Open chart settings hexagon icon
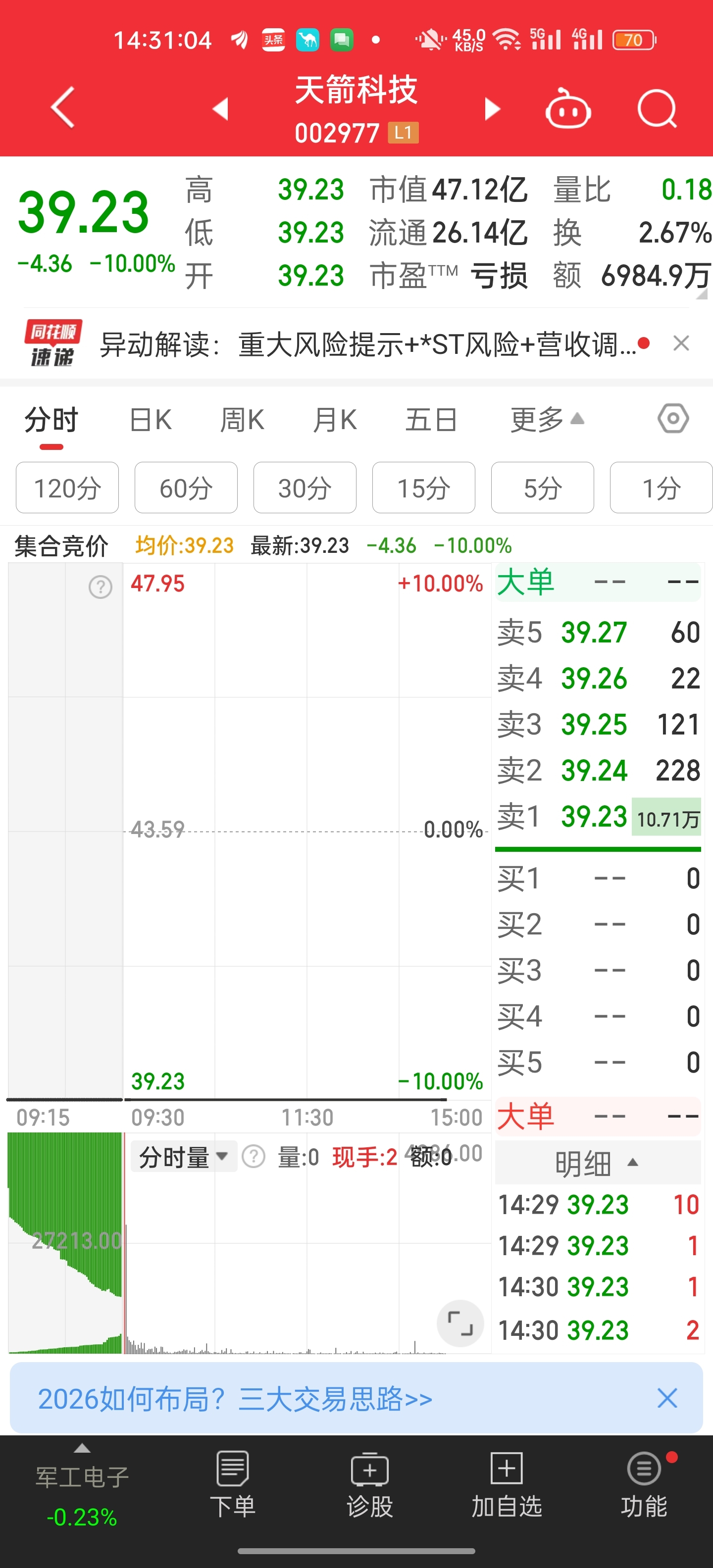The width and height of the screenshot is (713, 1568). pos(673,419)
